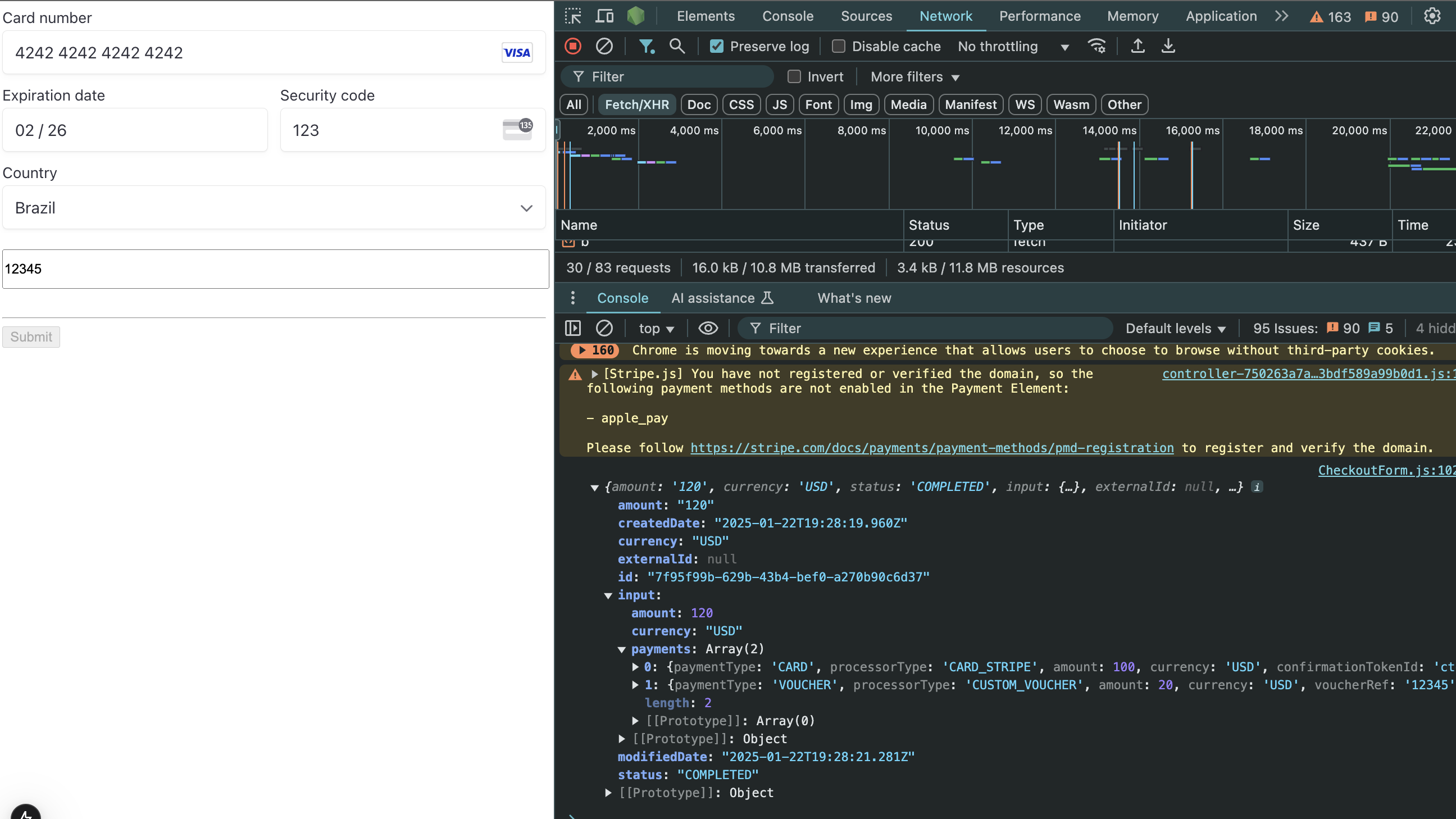This screenshot has width=1456, height=819.
Task: Open the 90 issues counter in top bar
Action: (1381, 17)
